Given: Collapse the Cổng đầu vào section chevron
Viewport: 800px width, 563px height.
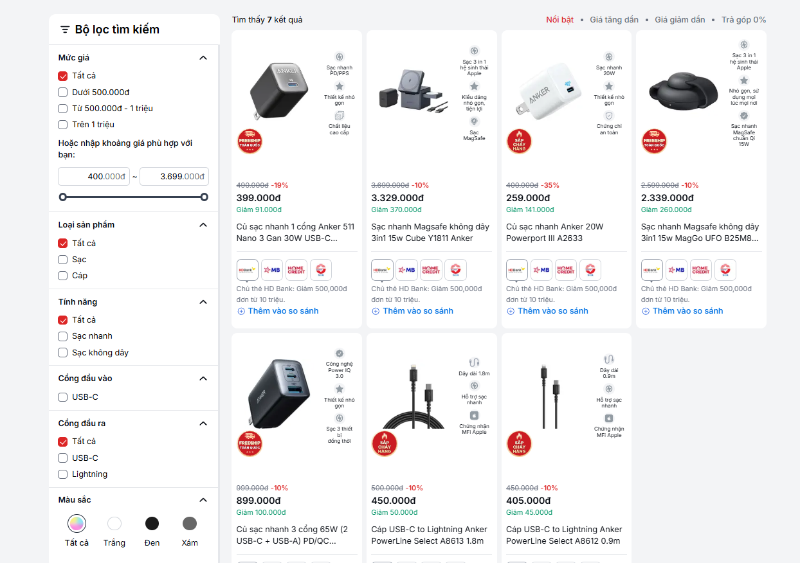Looking at the screenshot, I should pos(203,378).
